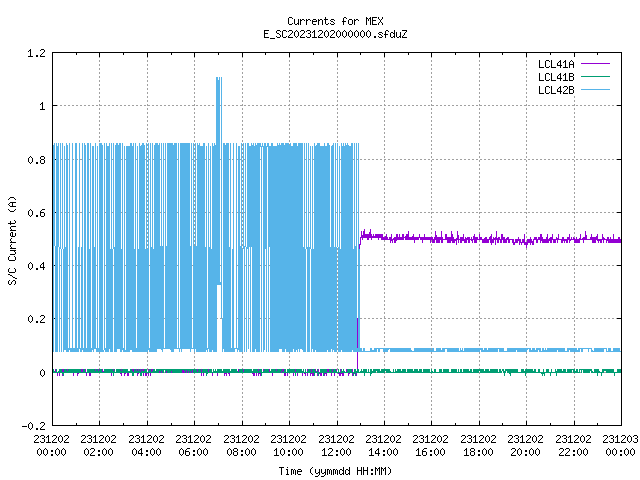Click the 231202 02:00 x-axis tick label
This screenshot has width=640, height=480.
click(x=98, y=446)
